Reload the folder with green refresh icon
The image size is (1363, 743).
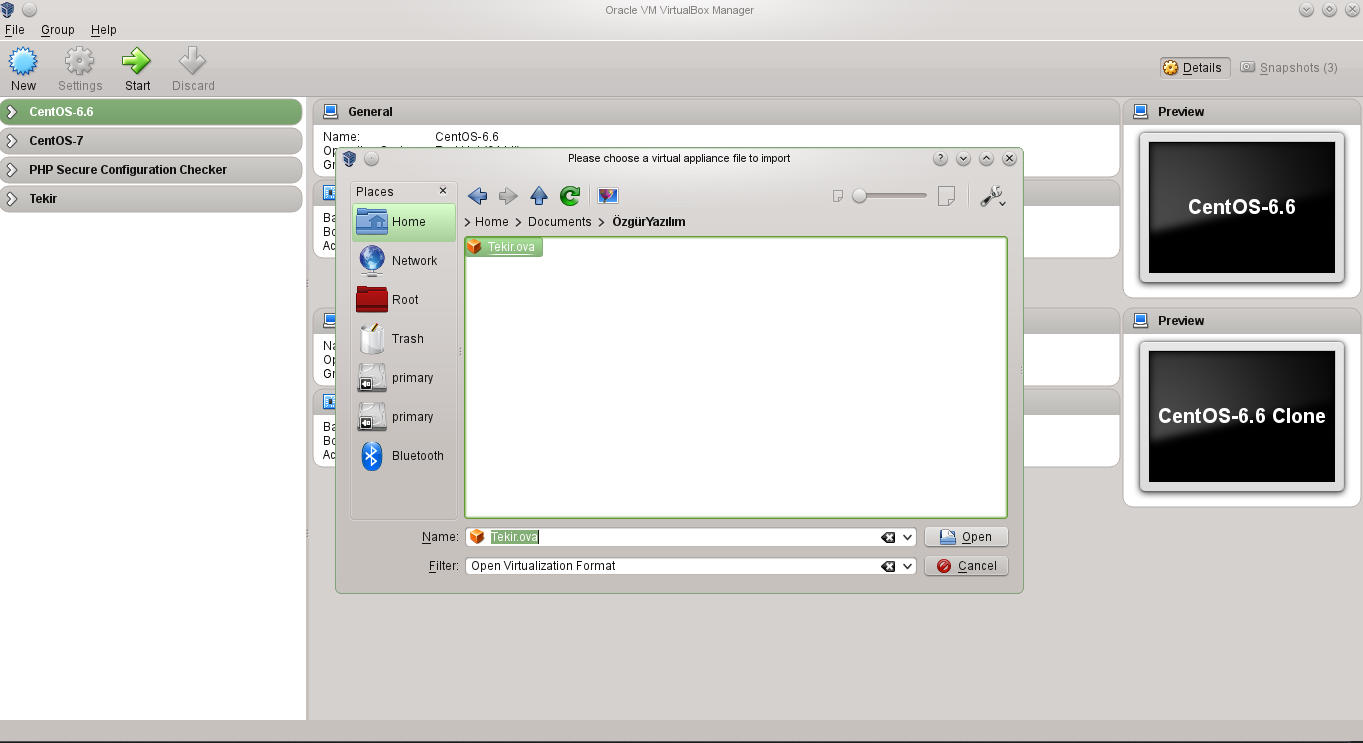coord(570,196)
